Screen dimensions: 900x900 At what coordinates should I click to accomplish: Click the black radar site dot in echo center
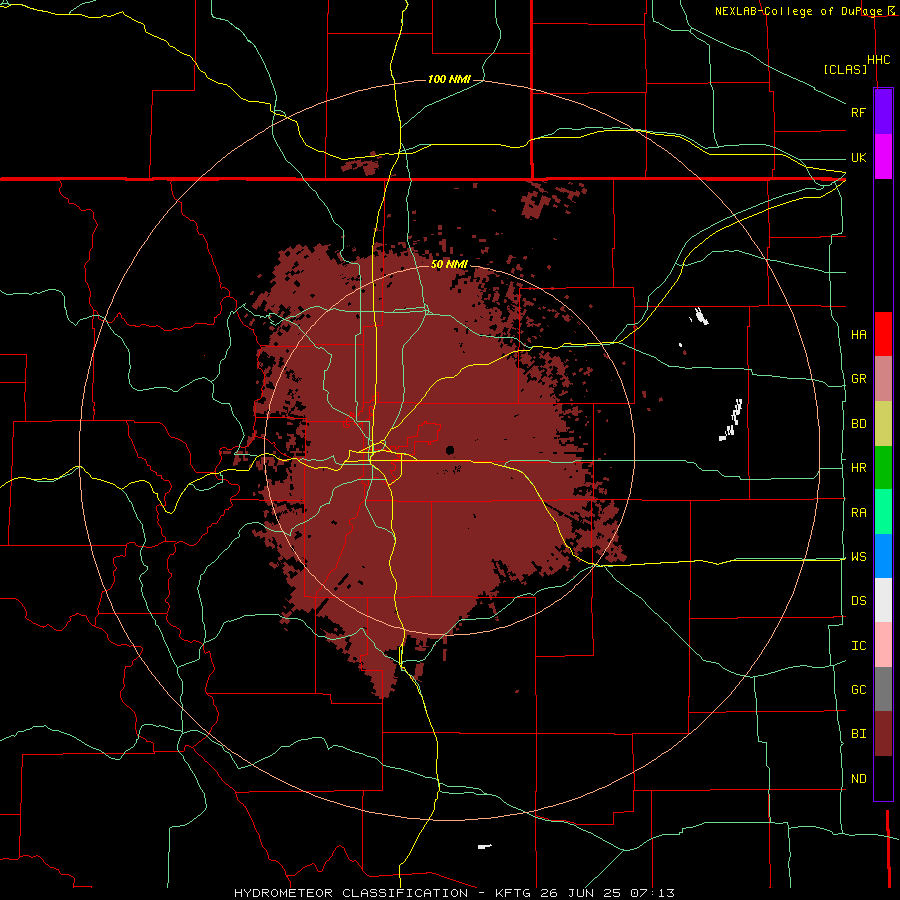coord(449,450)
